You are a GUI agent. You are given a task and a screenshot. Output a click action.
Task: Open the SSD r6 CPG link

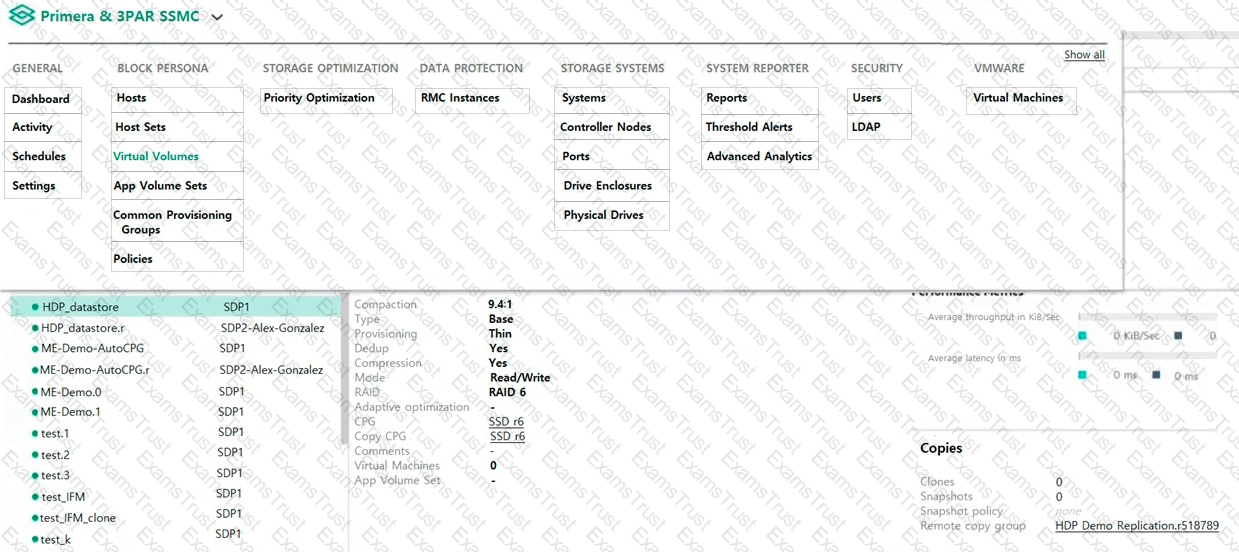tap(506, 422)
